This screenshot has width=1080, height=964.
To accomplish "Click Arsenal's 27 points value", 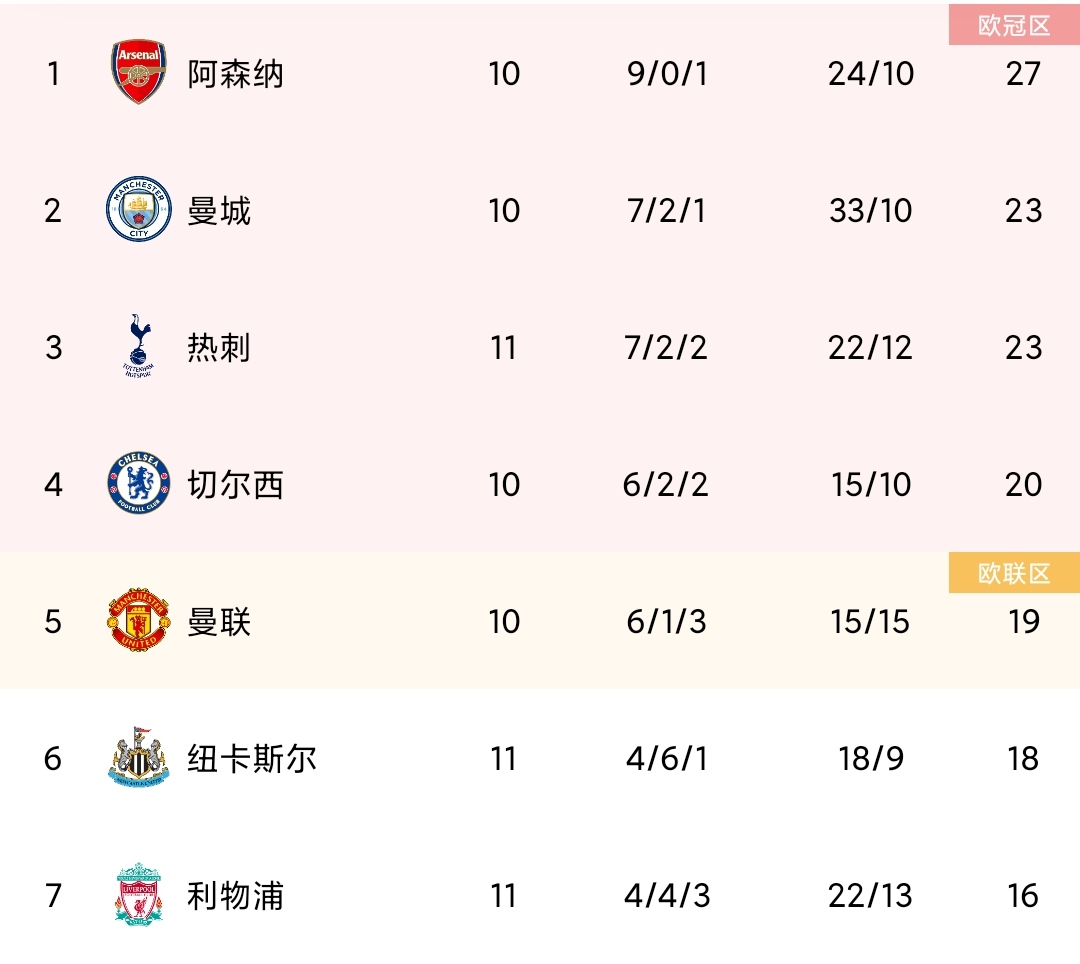I will point(1023,74).
